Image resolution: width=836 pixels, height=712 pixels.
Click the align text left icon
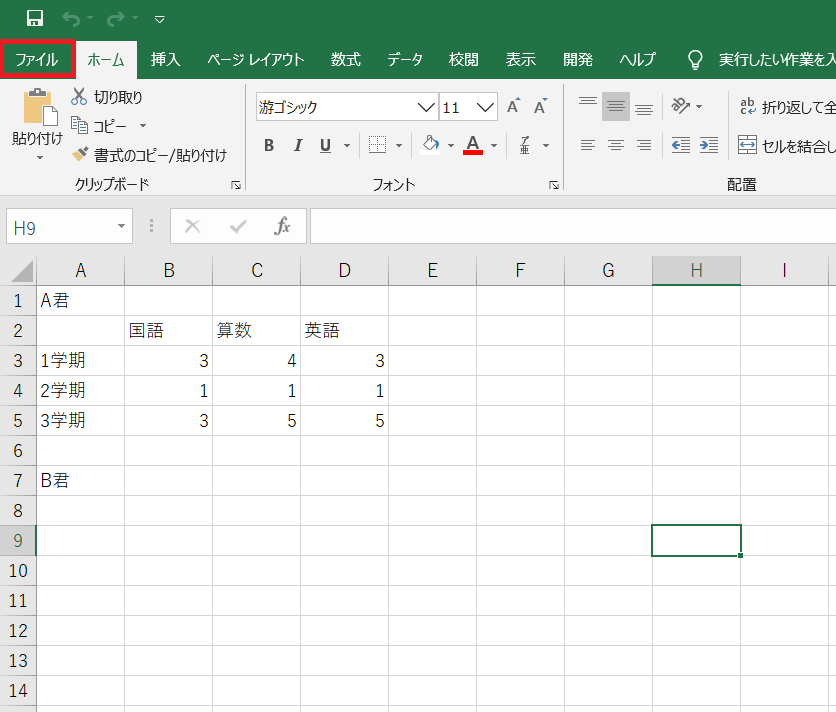(588, 145)
